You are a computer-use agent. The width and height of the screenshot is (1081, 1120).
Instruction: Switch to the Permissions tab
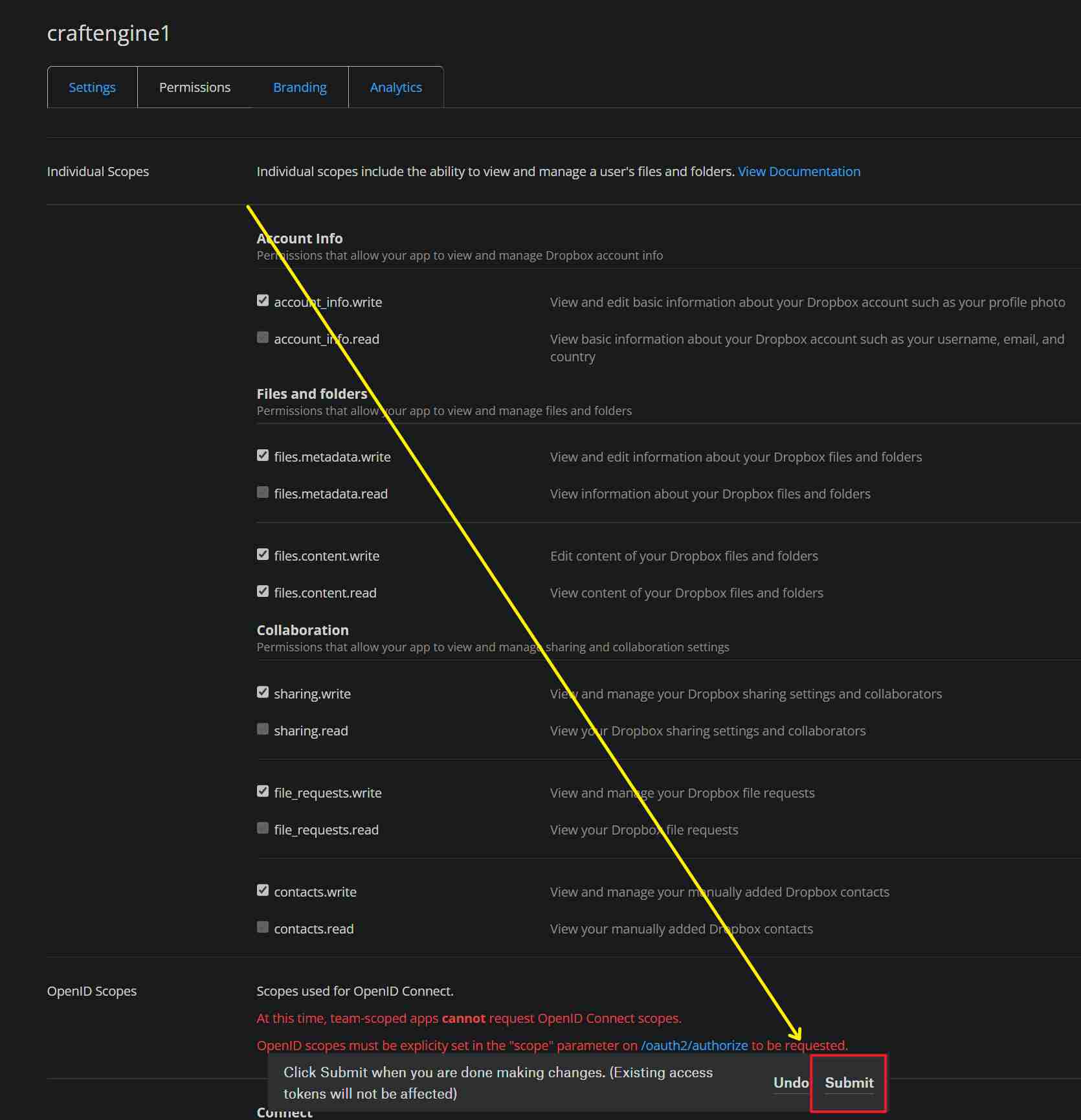coord(194,87)
